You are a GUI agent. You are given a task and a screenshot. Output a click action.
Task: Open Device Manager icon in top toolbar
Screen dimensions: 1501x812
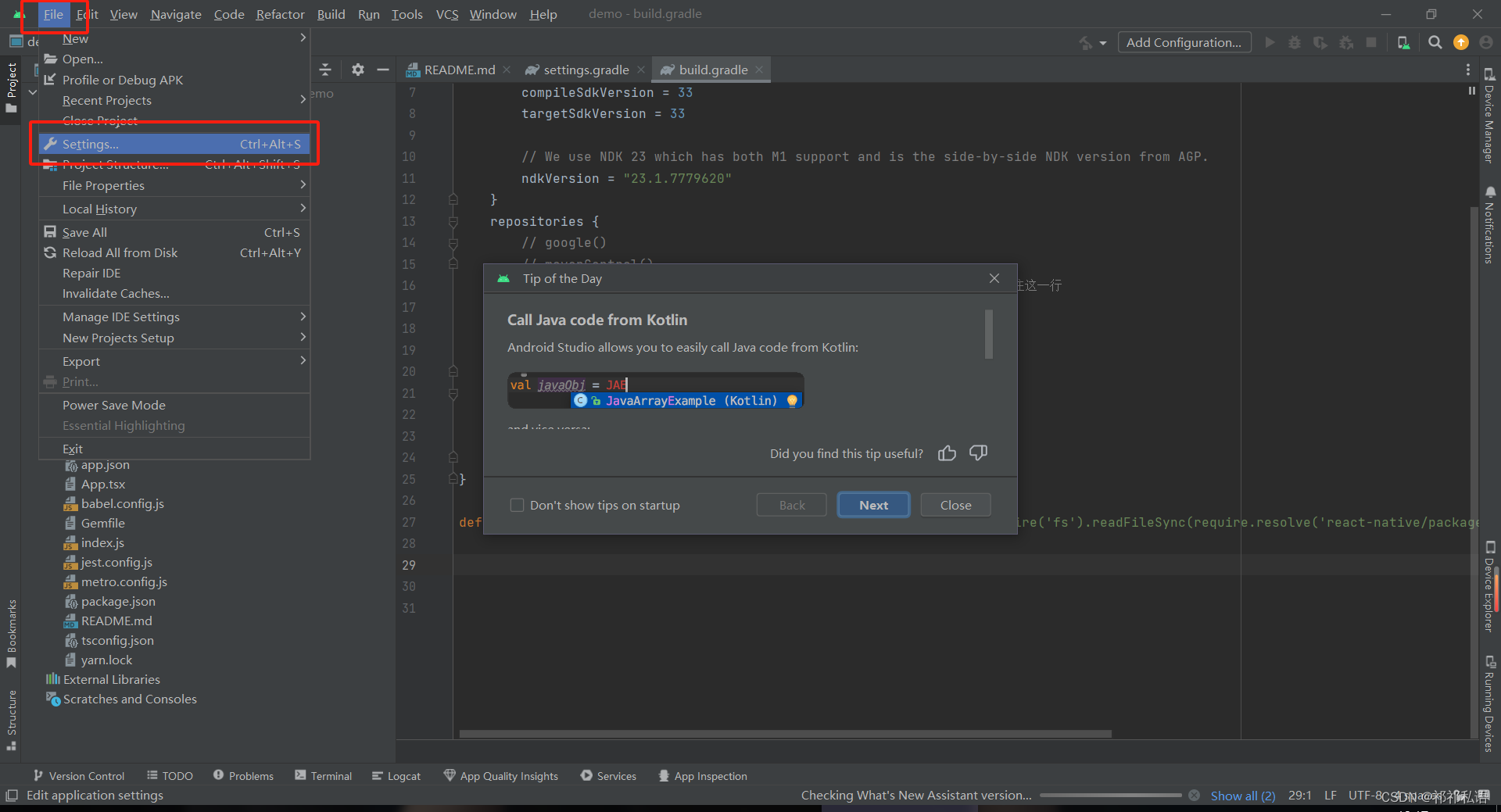[x=1403, y=42]
